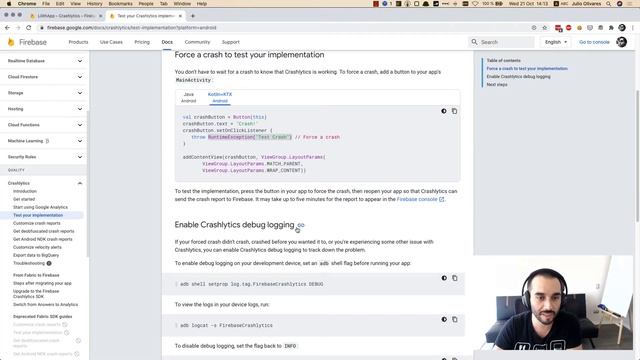Open the Support nav item
Viewport: 640px width, 360px height.
231,42
